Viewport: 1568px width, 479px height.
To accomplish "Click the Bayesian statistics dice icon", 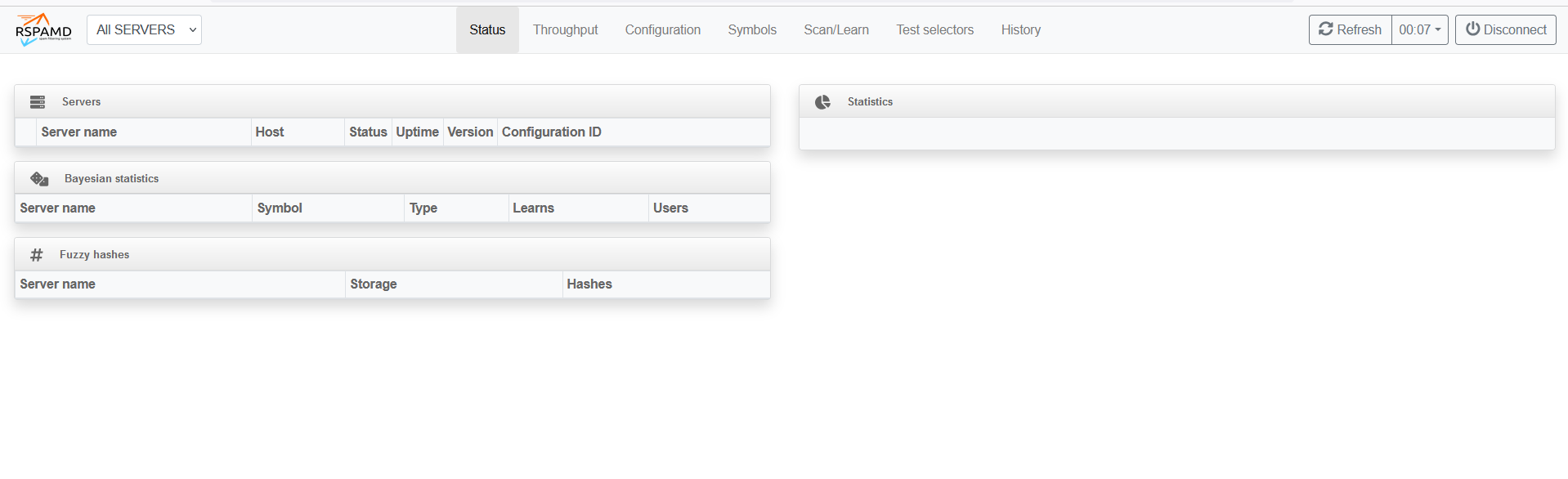I will click(39, 179).
